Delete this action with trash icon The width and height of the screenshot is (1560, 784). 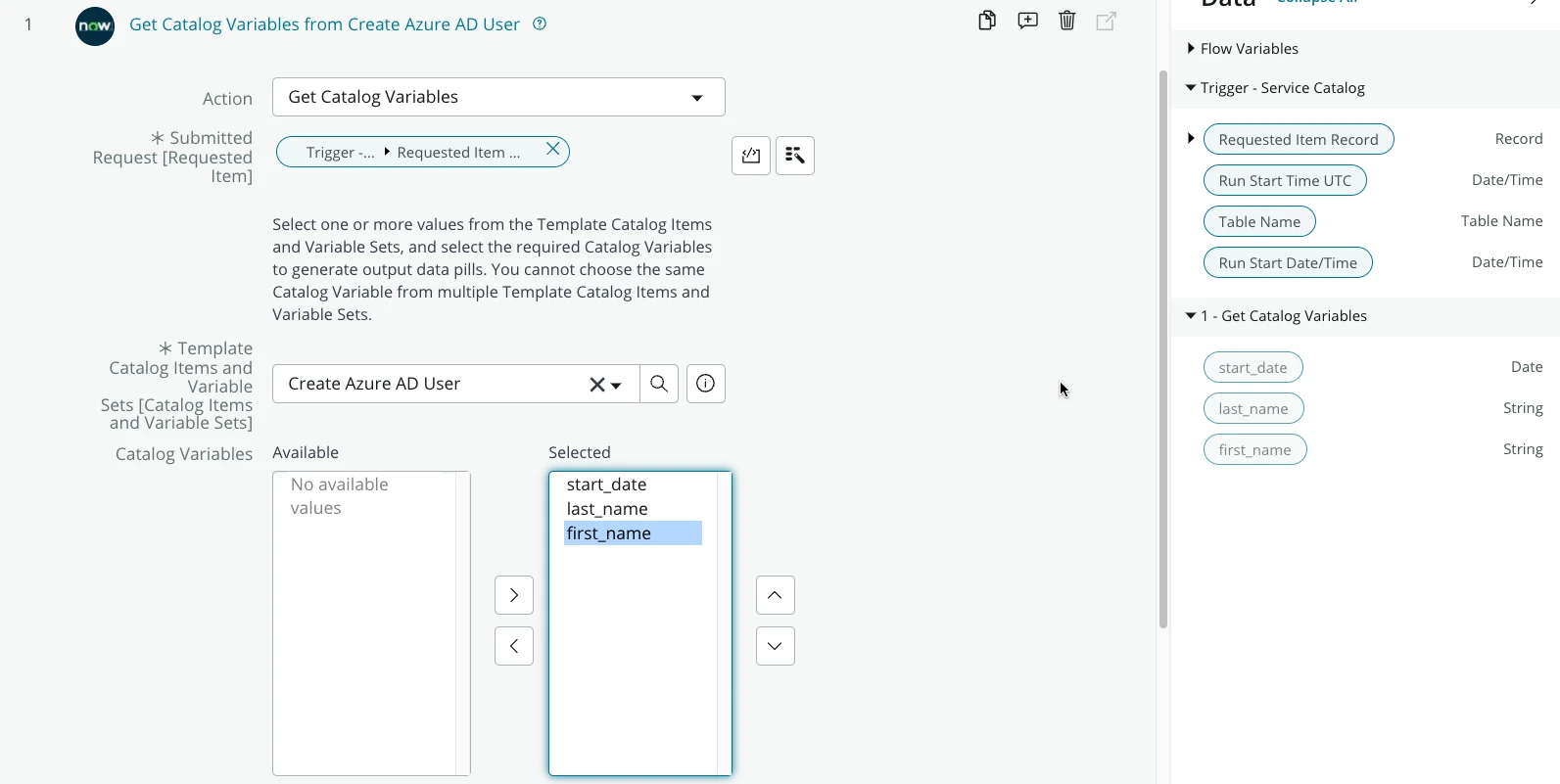coord(1067,21)
